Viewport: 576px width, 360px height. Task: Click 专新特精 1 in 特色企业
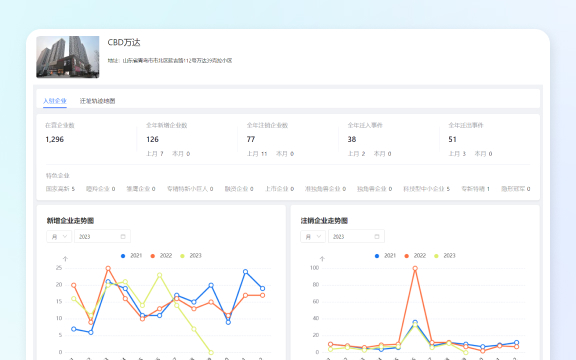[x=476, y=189]
